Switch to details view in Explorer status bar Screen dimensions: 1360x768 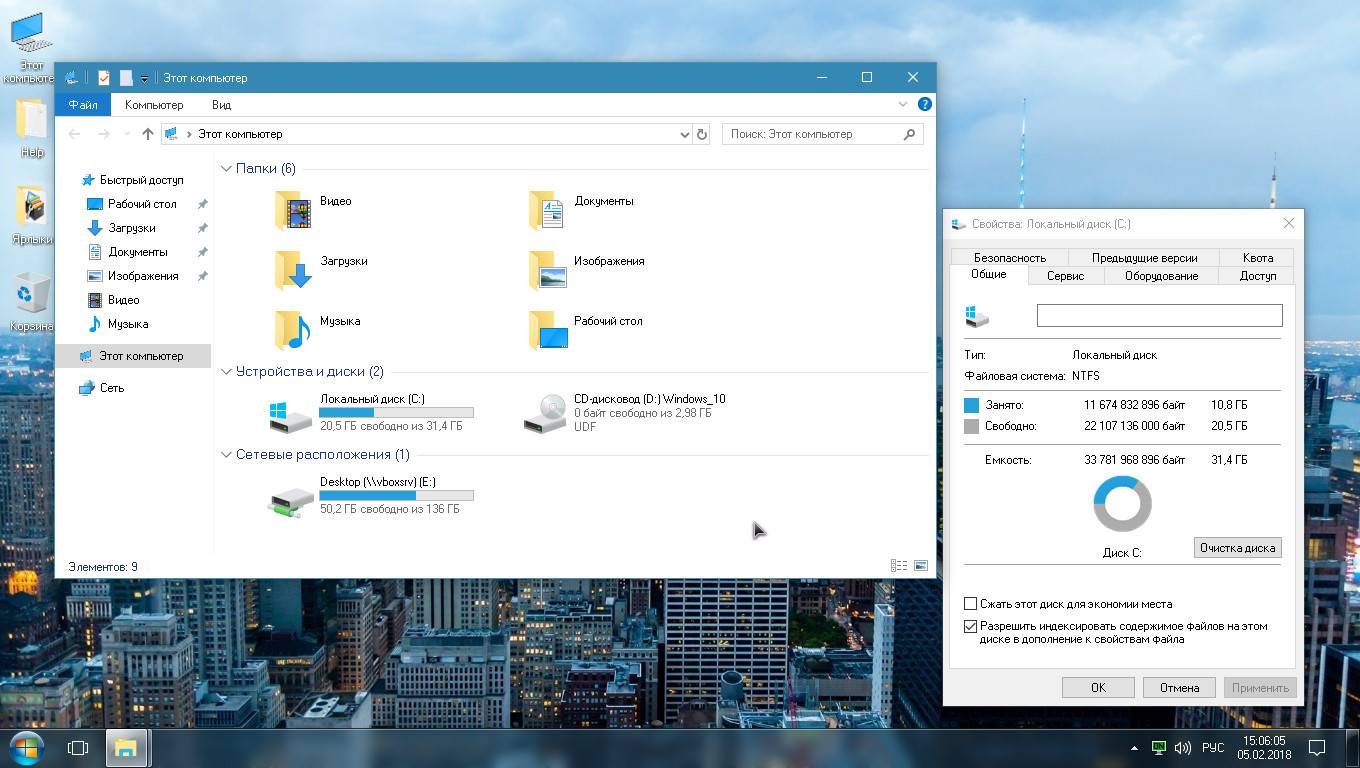coord(899,566)
